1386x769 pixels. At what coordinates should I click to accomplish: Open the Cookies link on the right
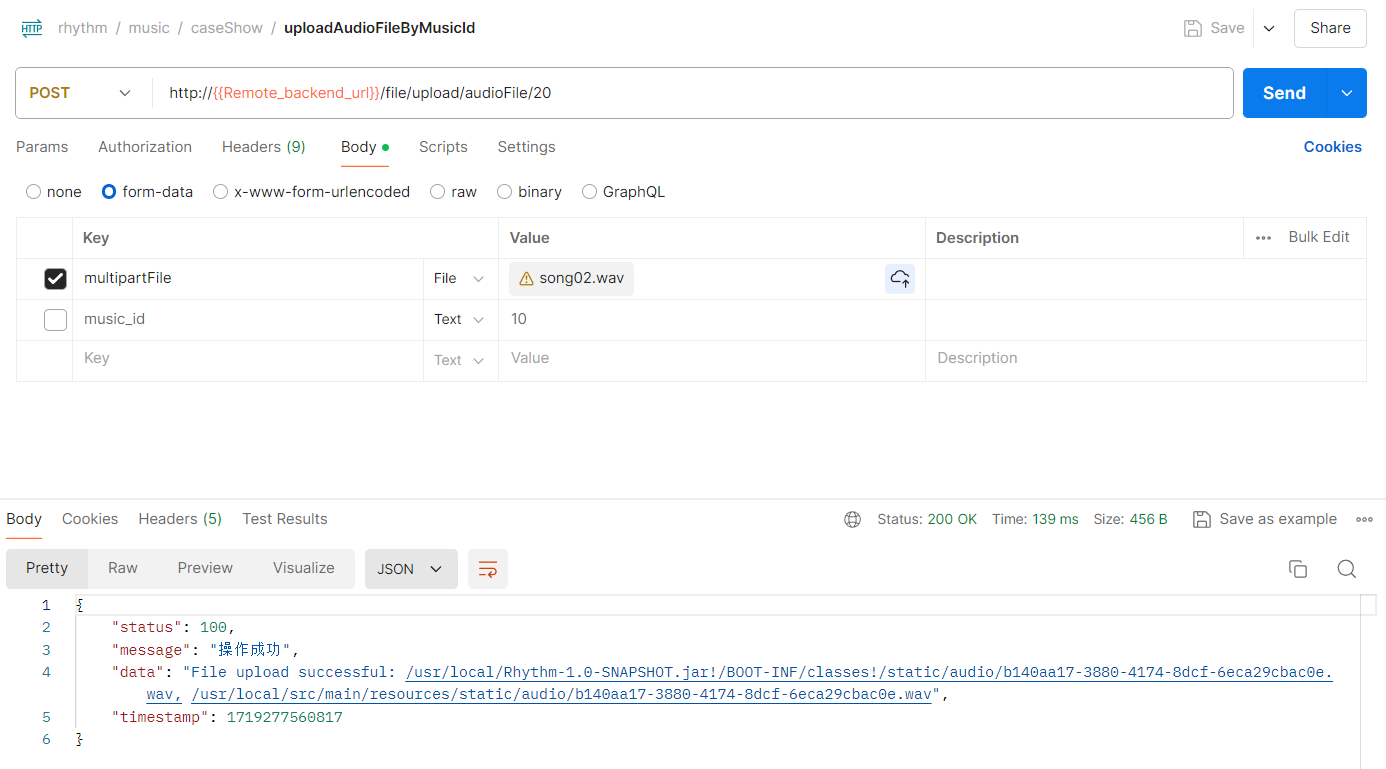1332,147
